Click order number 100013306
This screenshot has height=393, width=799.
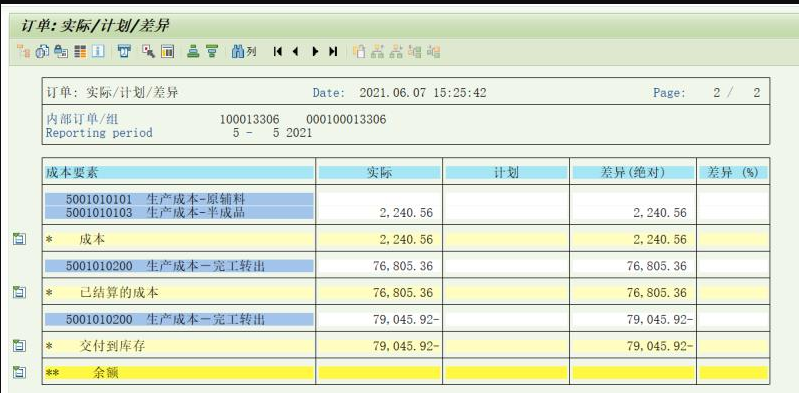pos(249,120)
